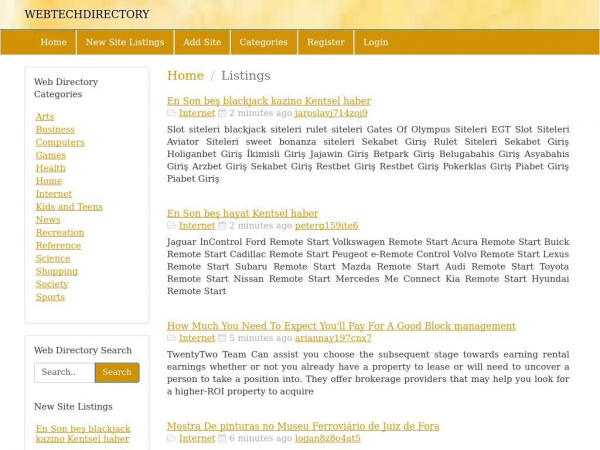Open listing En Son beş hayat Kentsel haber
Image resolution: width=600 pixels, height=450 pixels.
243,213
